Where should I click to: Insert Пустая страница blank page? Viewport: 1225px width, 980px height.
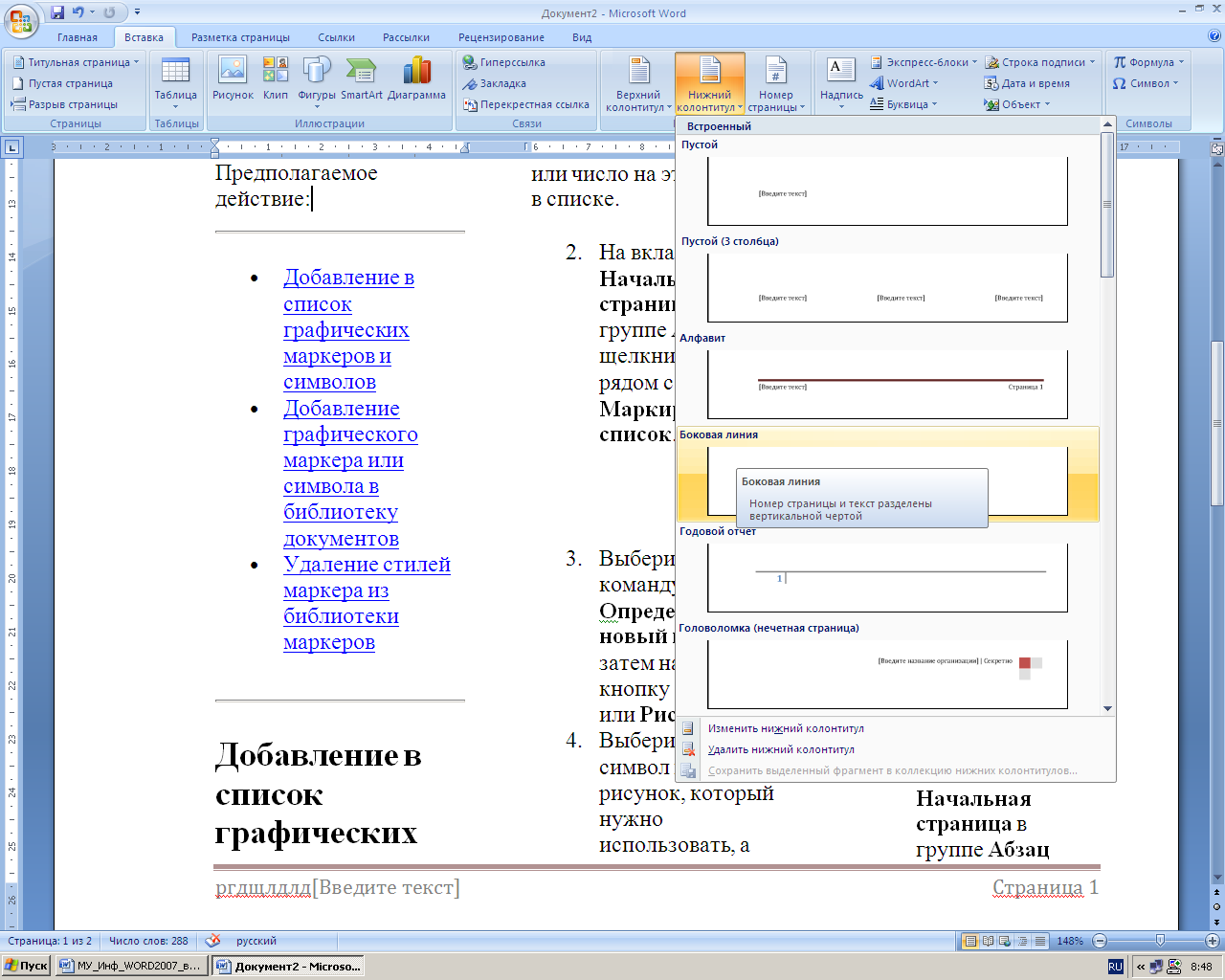(63, 83)
